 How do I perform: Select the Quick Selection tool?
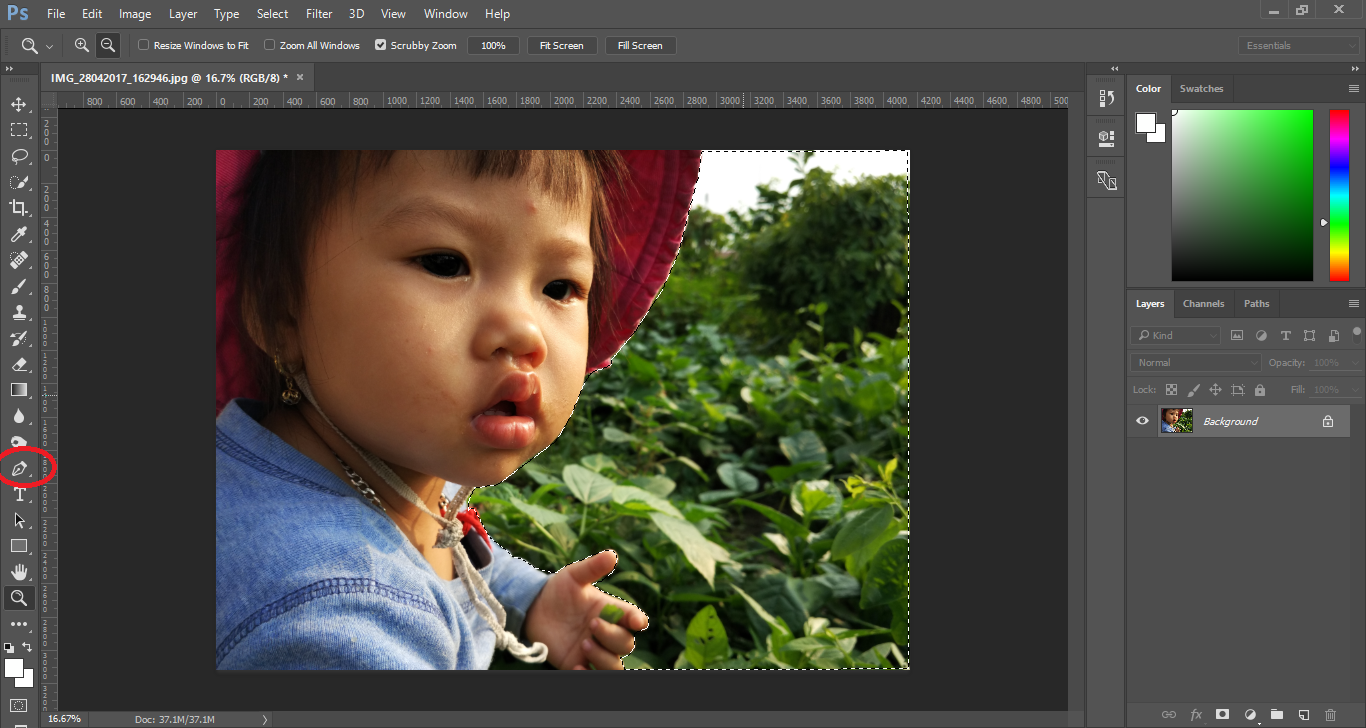coord(19,182)
